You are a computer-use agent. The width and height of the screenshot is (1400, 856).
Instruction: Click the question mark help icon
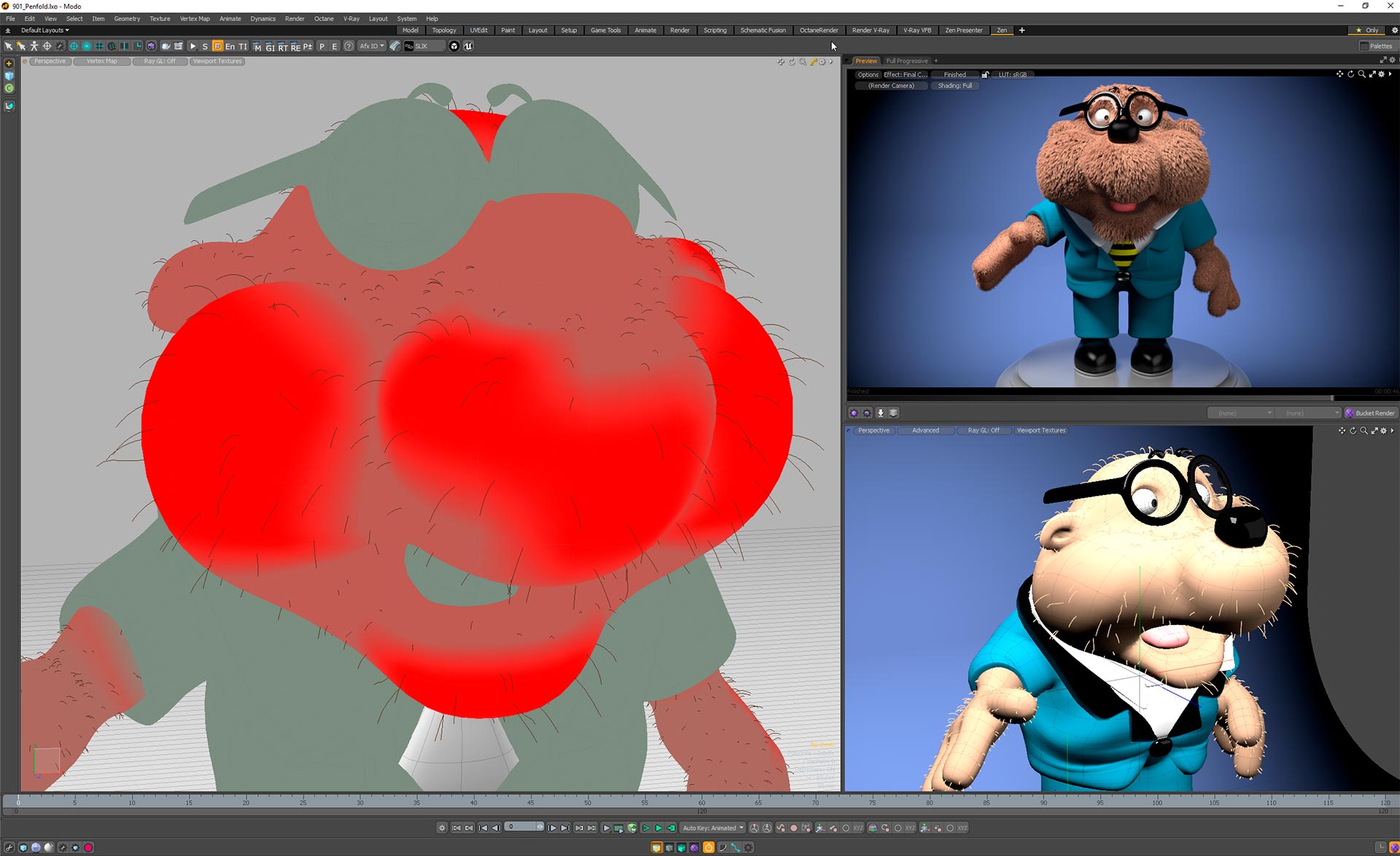[x=349, y=46]
